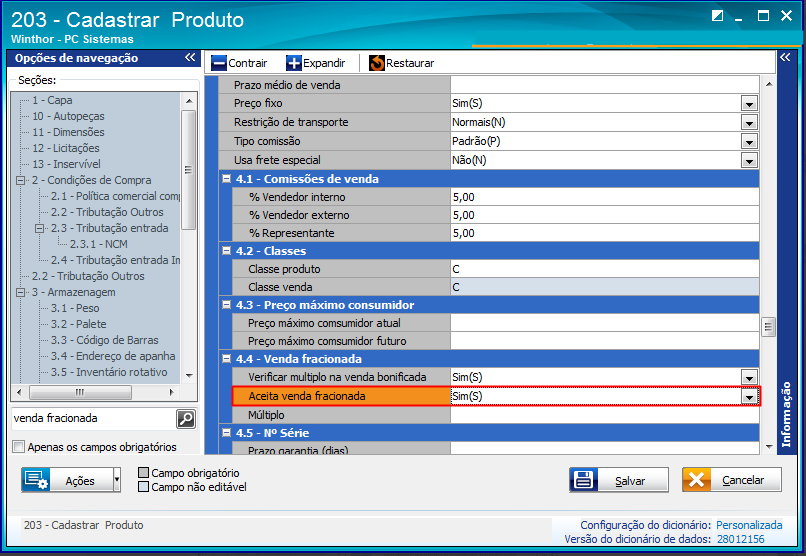Click the Campo obrigatório legend box
The height and width of the screenshot is (556, 806).
tap(143, 472)
